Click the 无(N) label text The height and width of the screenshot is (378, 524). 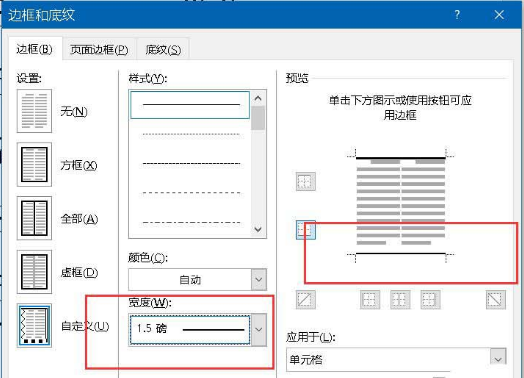click(74, 111)
